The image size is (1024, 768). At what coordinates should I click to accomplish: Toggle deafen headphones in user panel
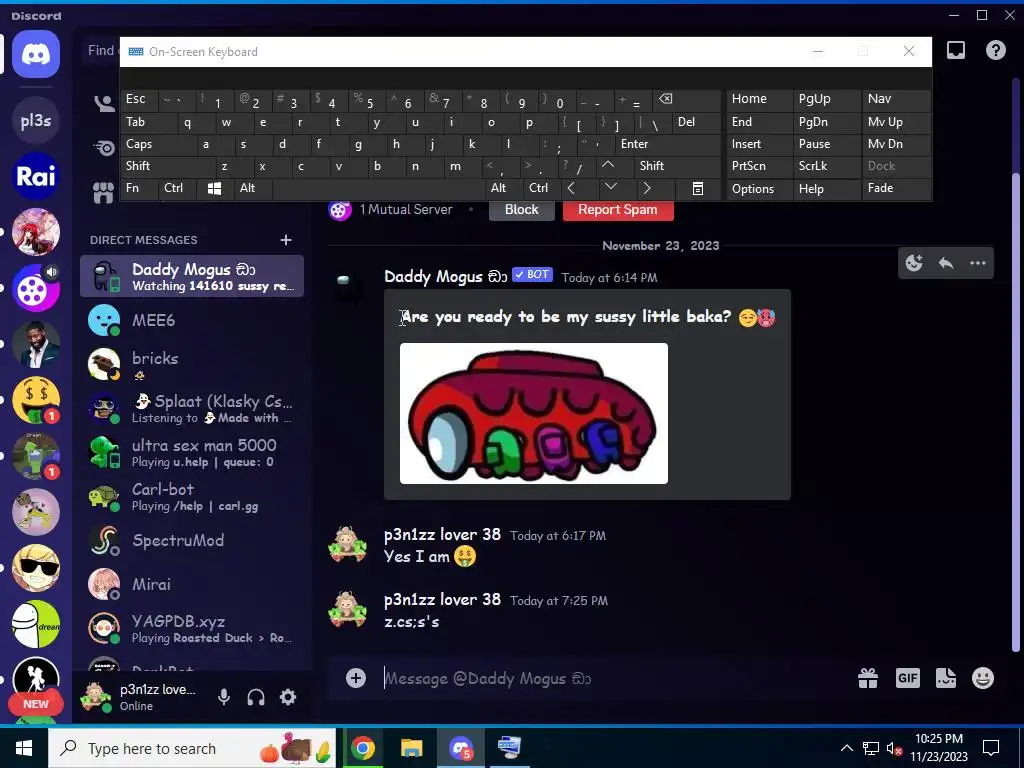(256, 697)
